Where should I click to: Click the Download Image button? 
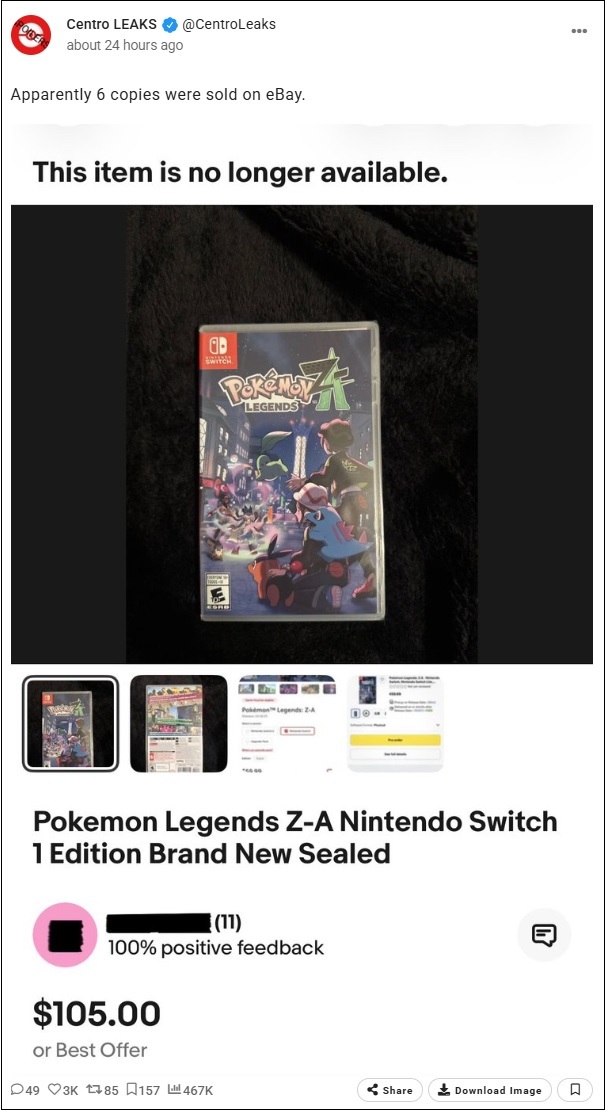click(x=490, y=1090)
